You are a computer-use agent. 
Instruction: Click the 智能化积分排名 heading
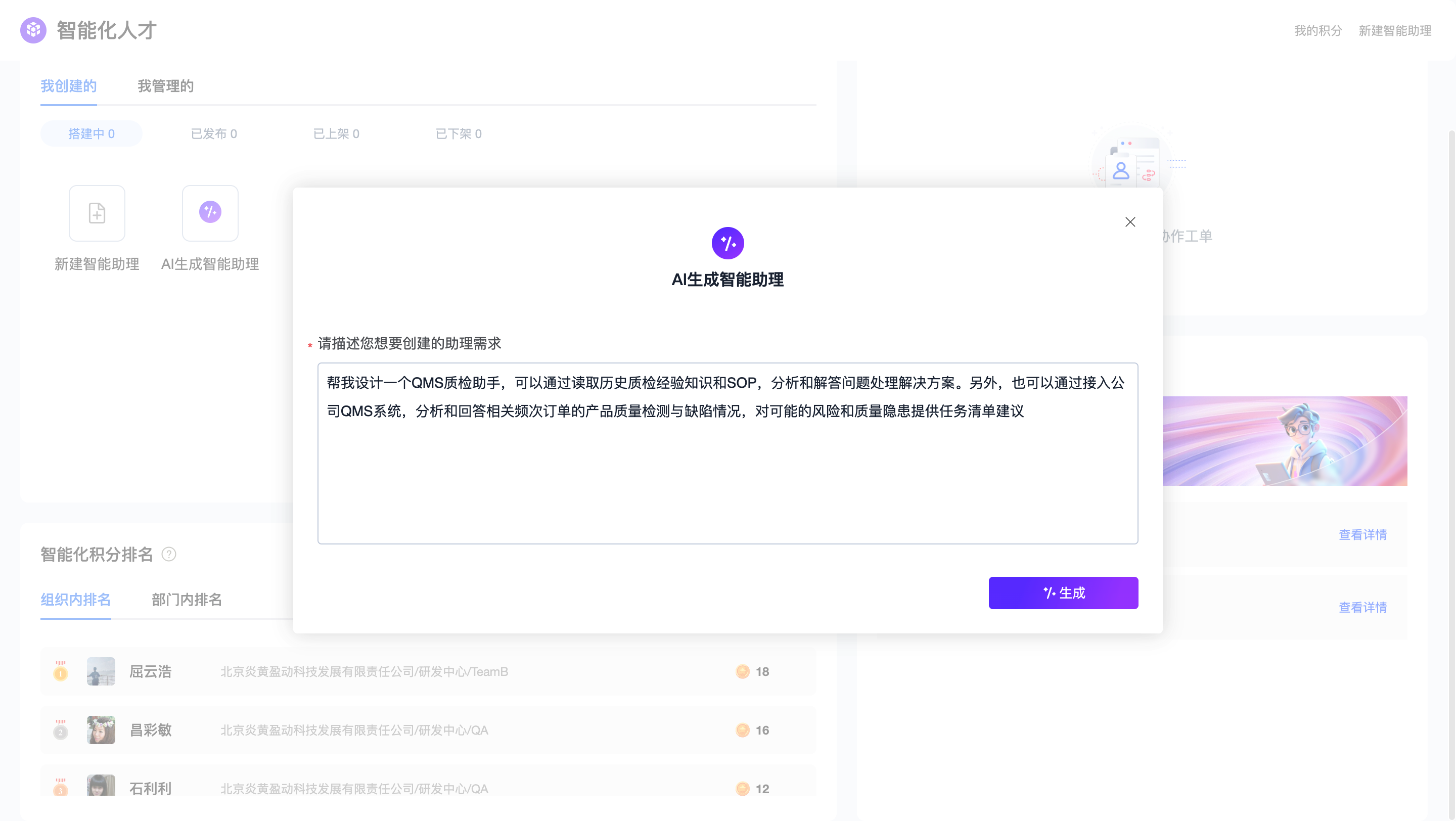point(97,554)
